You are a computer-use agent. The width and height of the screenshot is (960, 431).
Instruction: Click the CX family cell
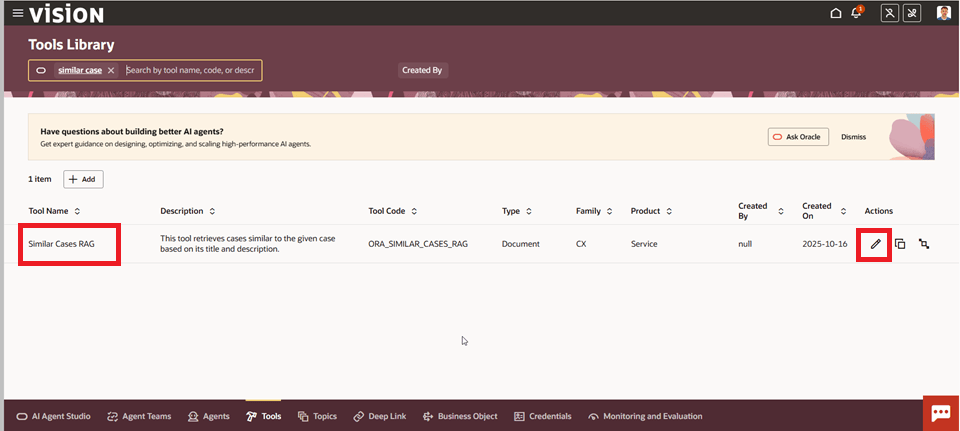click(x=582, y=244)
